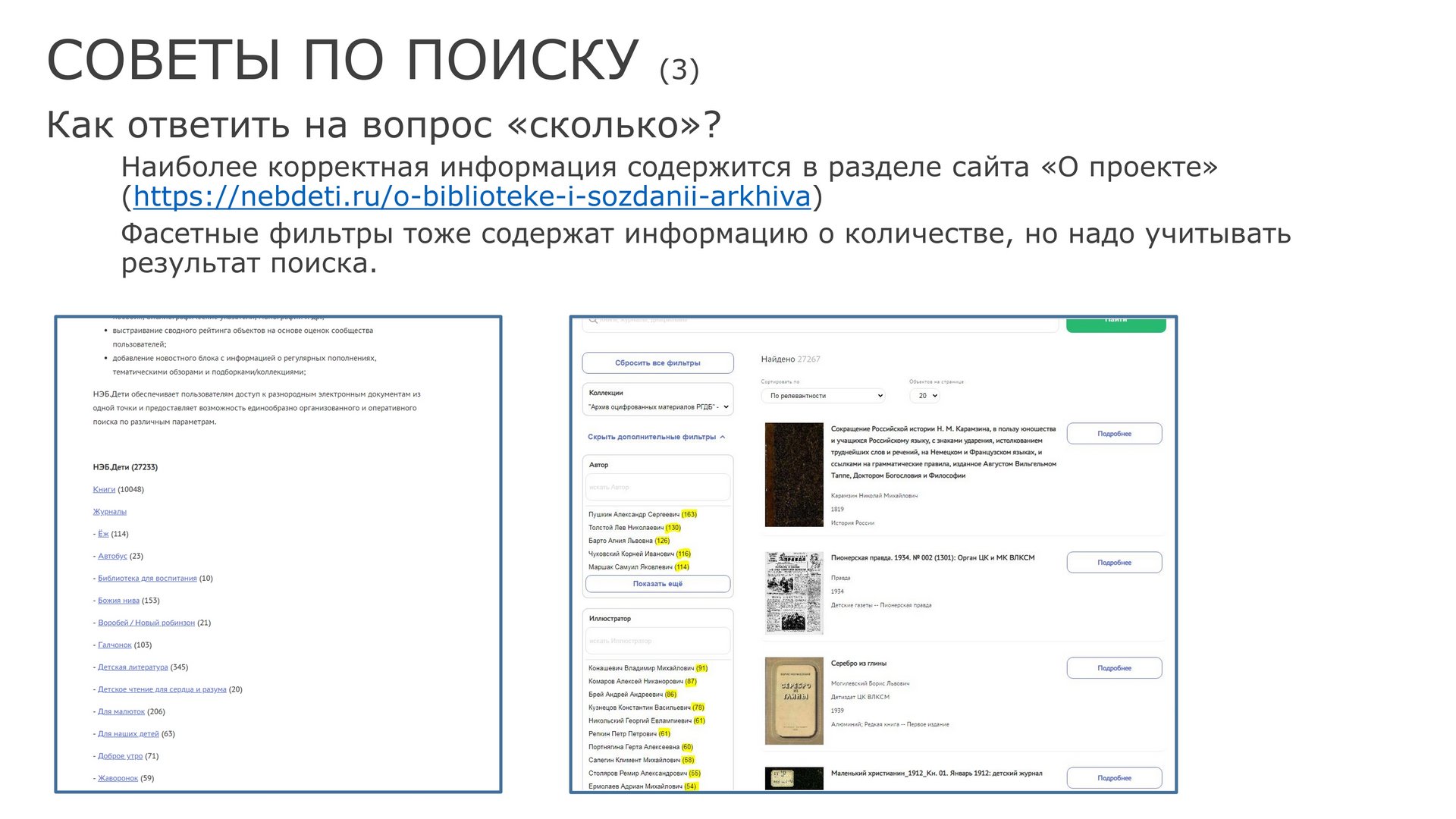Select illustrator 'Комаров Алексей Никанорович'

click(x=642, y=682)
